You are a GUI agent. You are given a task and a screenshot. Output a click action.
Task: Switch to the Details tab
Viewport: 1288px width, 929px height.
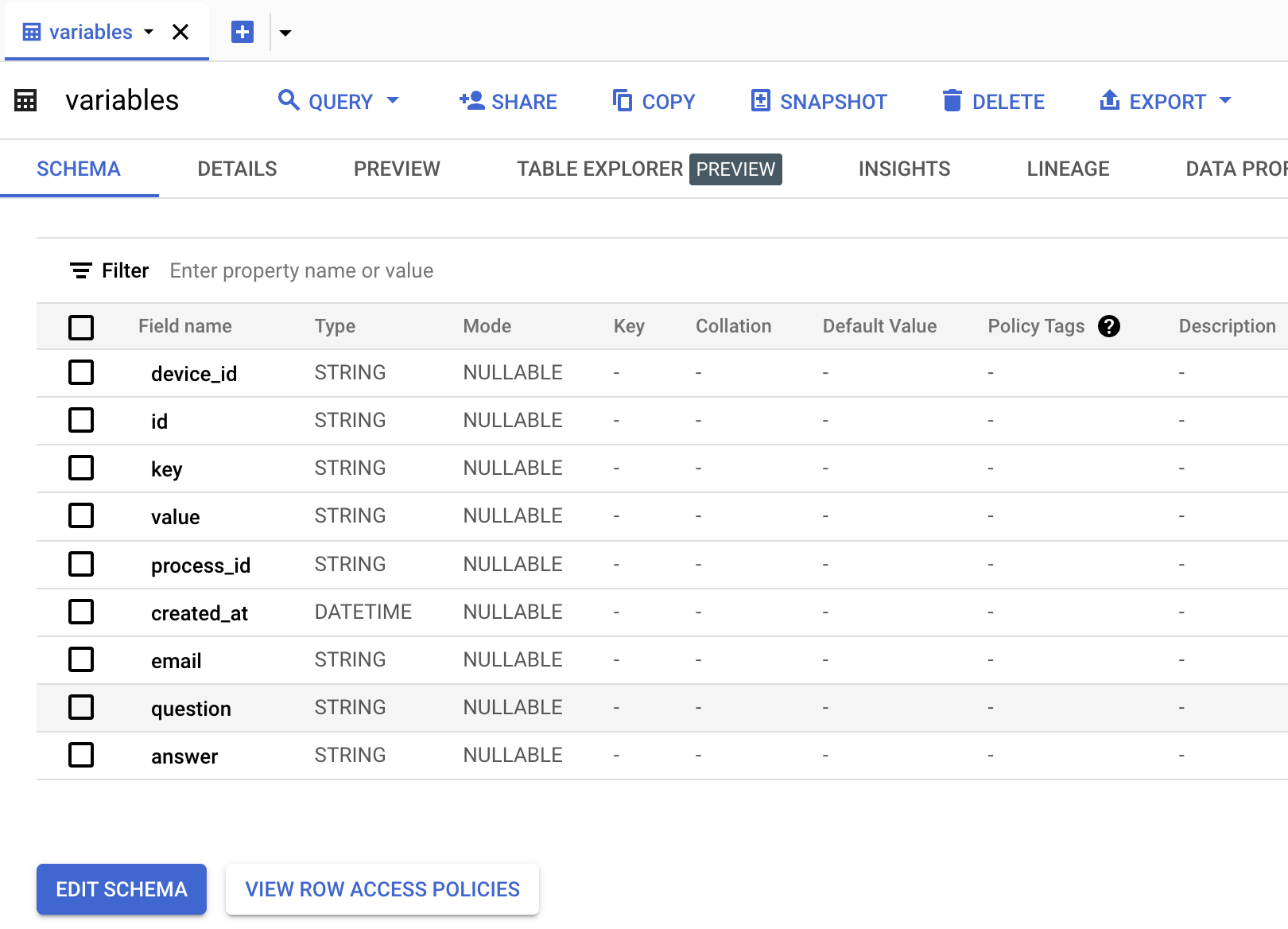237,169
